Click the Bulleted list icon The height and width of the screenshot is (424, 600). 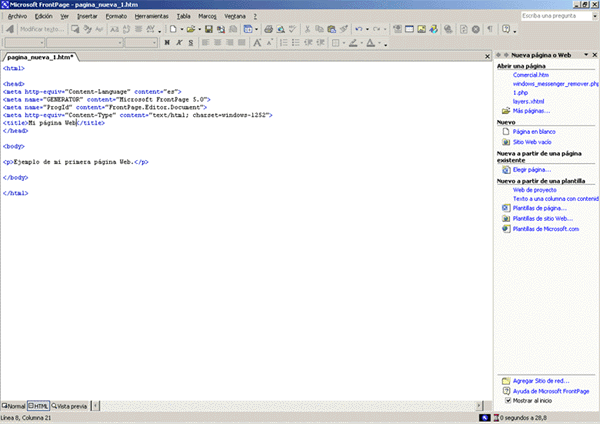(x=296, y=42)
